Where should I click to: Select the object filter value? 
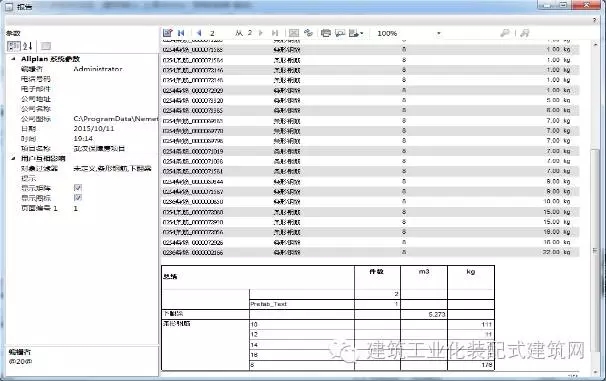pyautogui.click(x=112, y=168)
